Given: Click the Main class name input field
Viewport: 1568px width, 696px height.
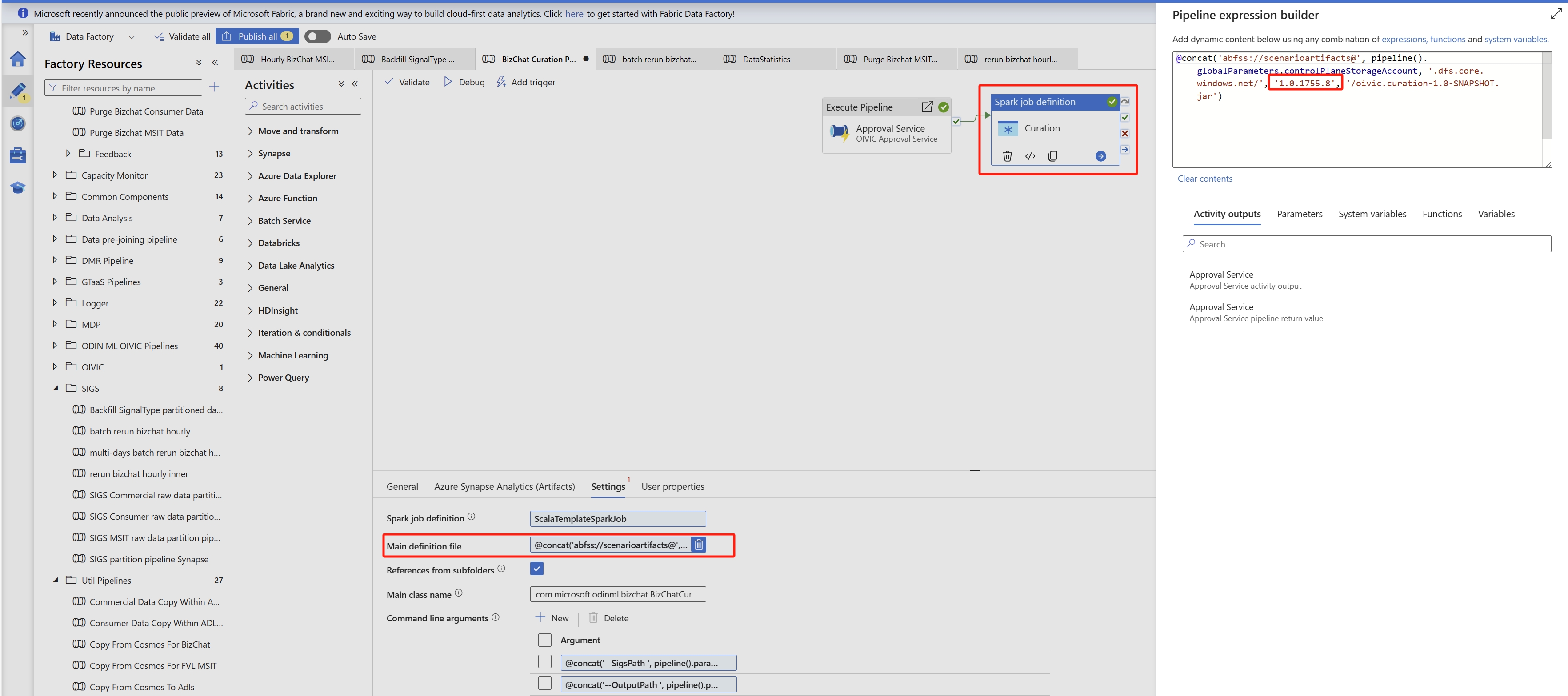Looking at the screenshot, I should click(x=618, y=594).
